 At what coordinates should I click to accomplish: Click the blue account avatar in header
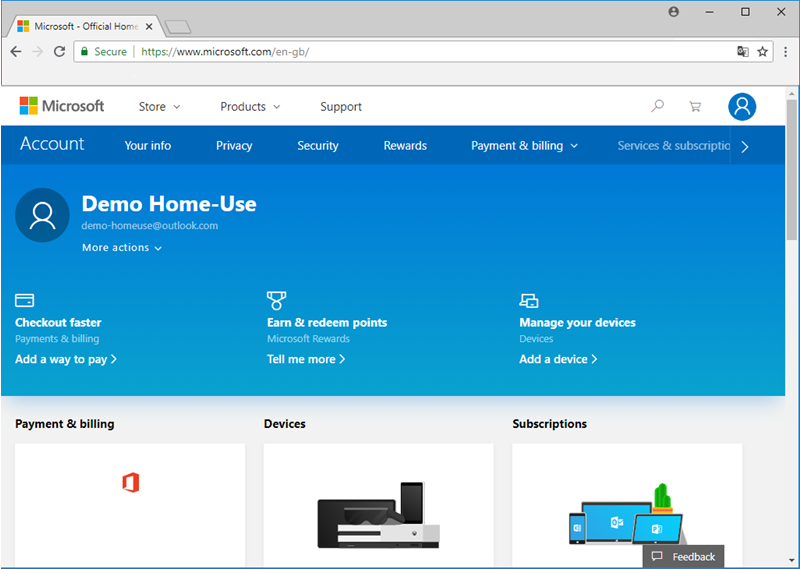coord(742,107)
